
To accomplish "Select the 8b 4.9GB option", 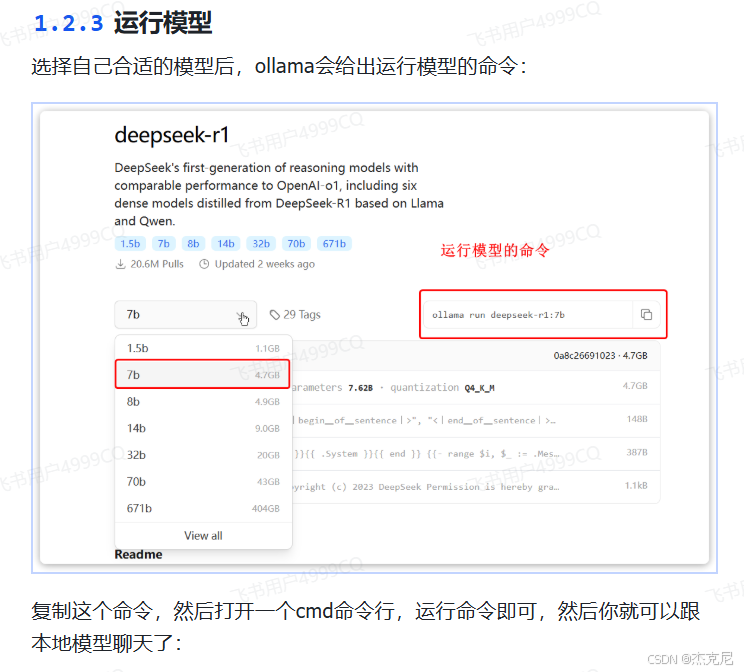I will 203,401.
